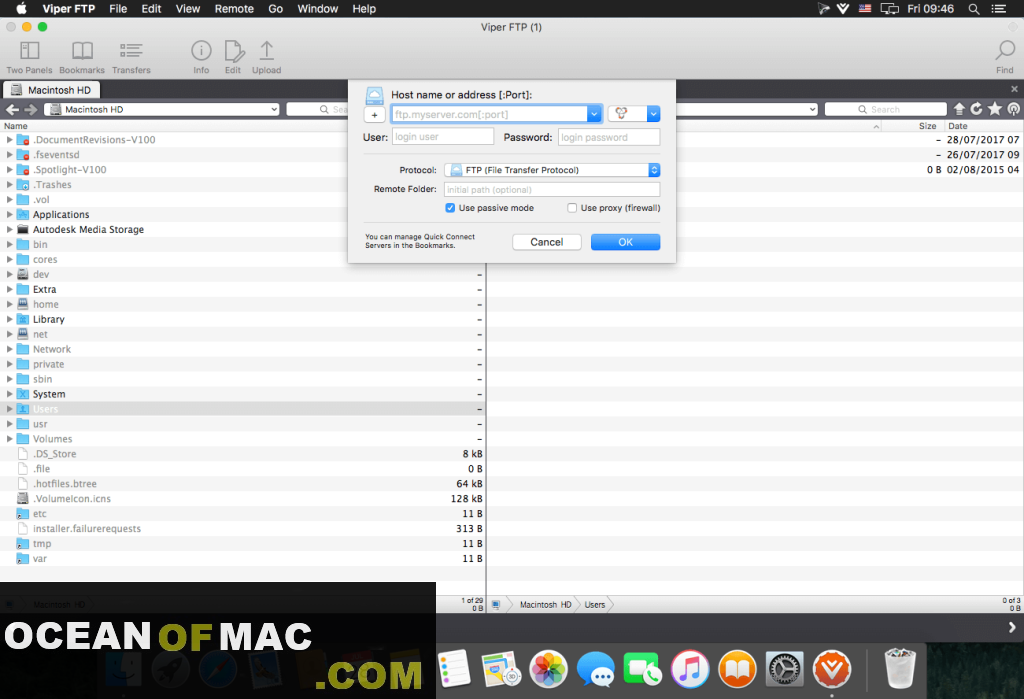Click the Cancel button

coord(547,242)
